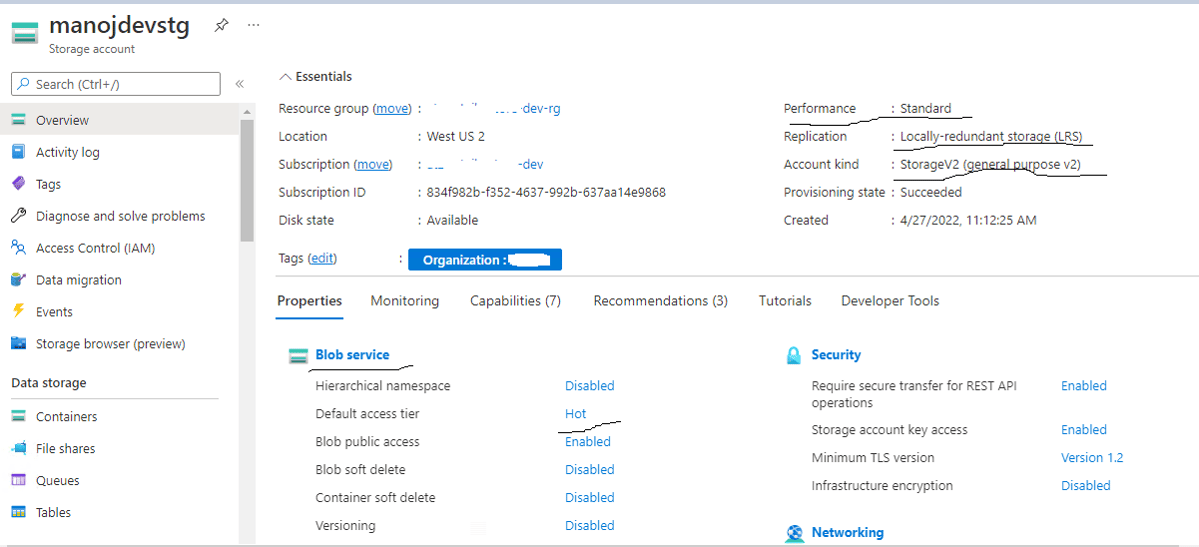Collapse the Essentials section
This screenshot has height=547, width=1199.
(x=286, y=77)
